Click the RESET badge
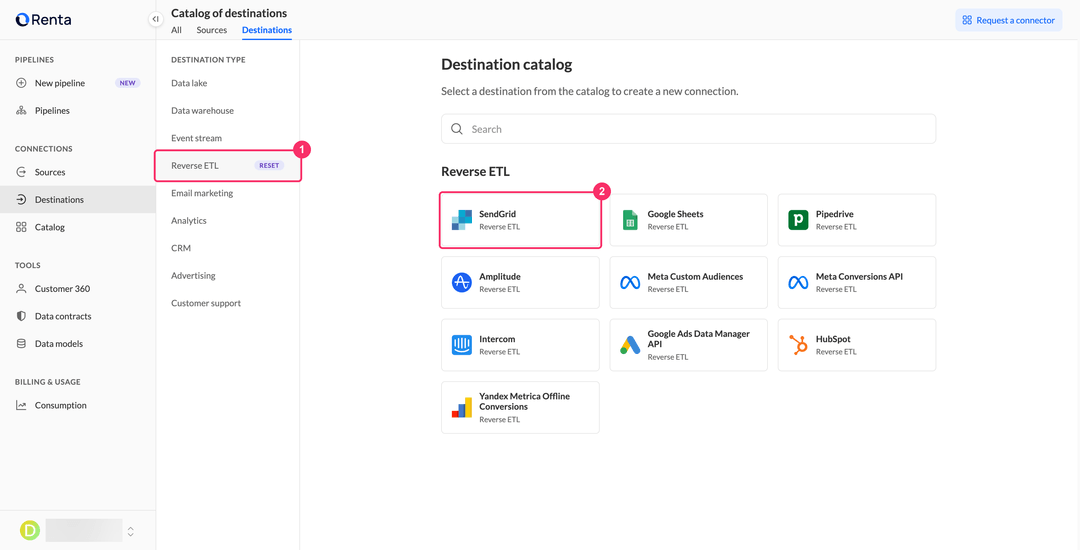This screenshot has width=1080, height=550. (x=269, y=166)
